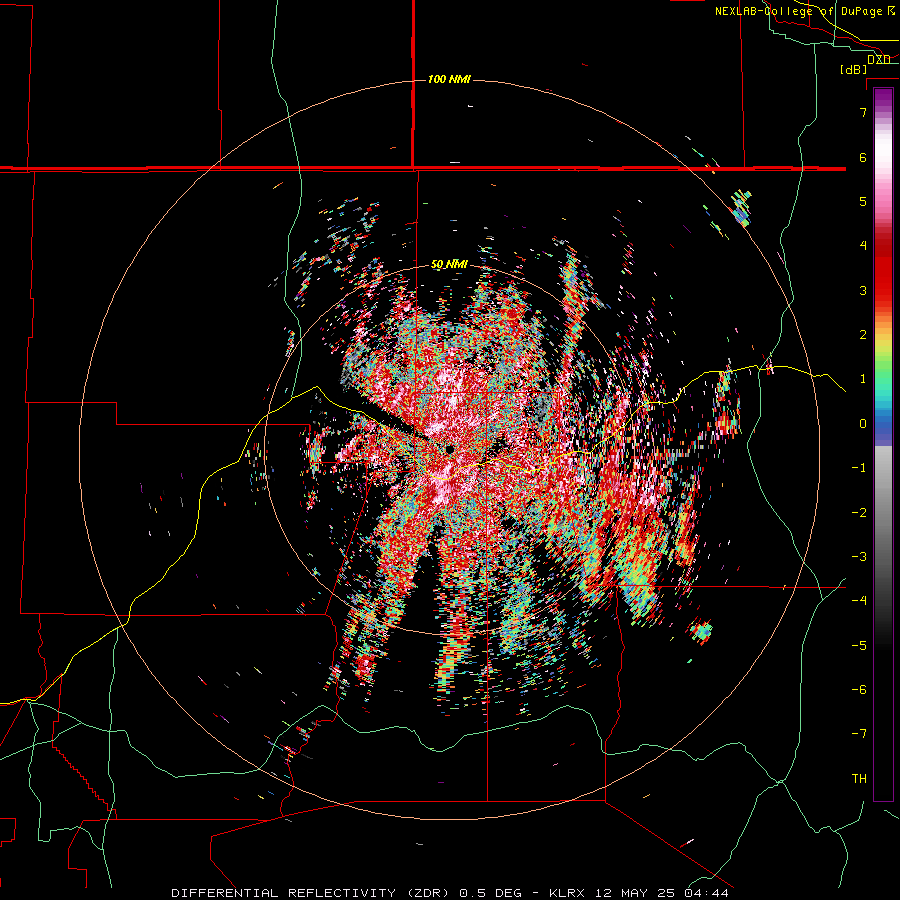Click the '7' value on the dB scale
Viewport: 900px width, 900px height.
click(x=863, y=112)
